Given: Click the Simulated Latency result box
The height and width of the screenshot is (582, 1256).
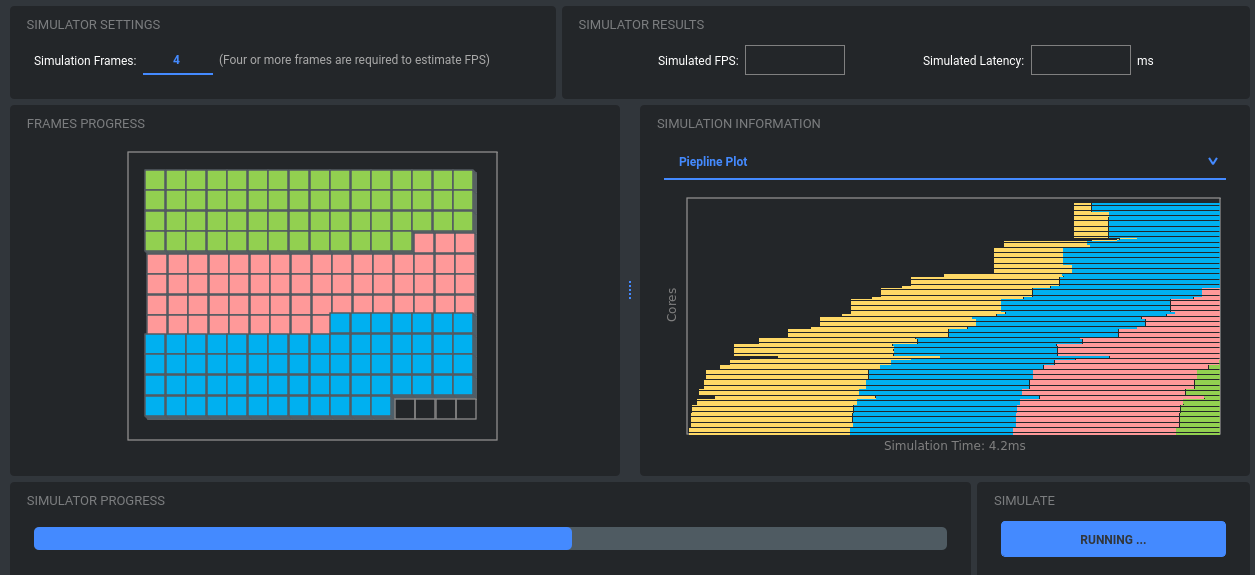Looking at the screenshot, I should 1080,61.
